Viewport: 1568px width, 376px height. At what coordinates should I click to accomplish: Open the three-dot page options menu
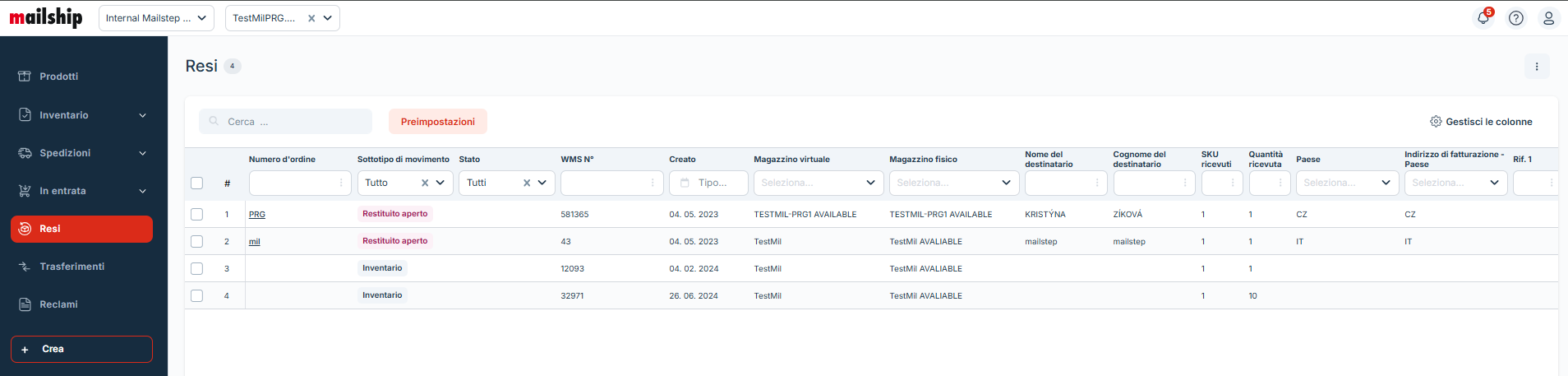(1537, 67)
